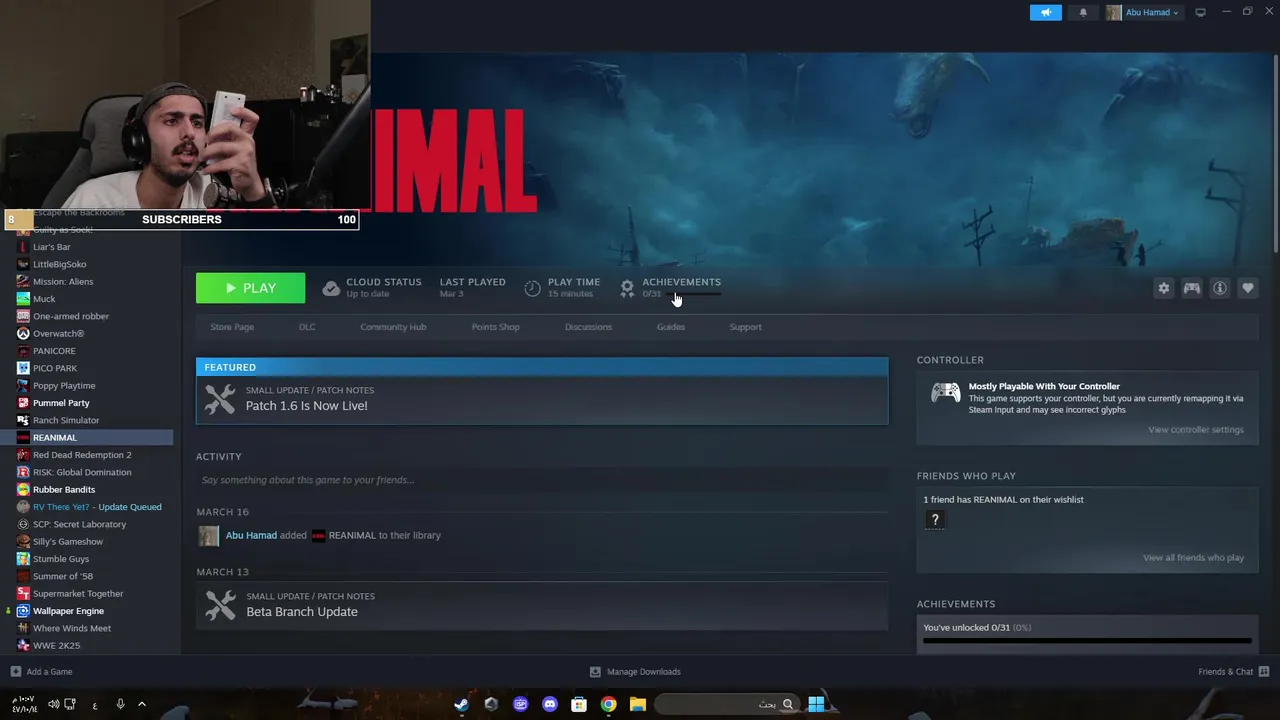Screen dimensions: 1280x720
Task: Click the green PLAY button
Action: [250, 288]
